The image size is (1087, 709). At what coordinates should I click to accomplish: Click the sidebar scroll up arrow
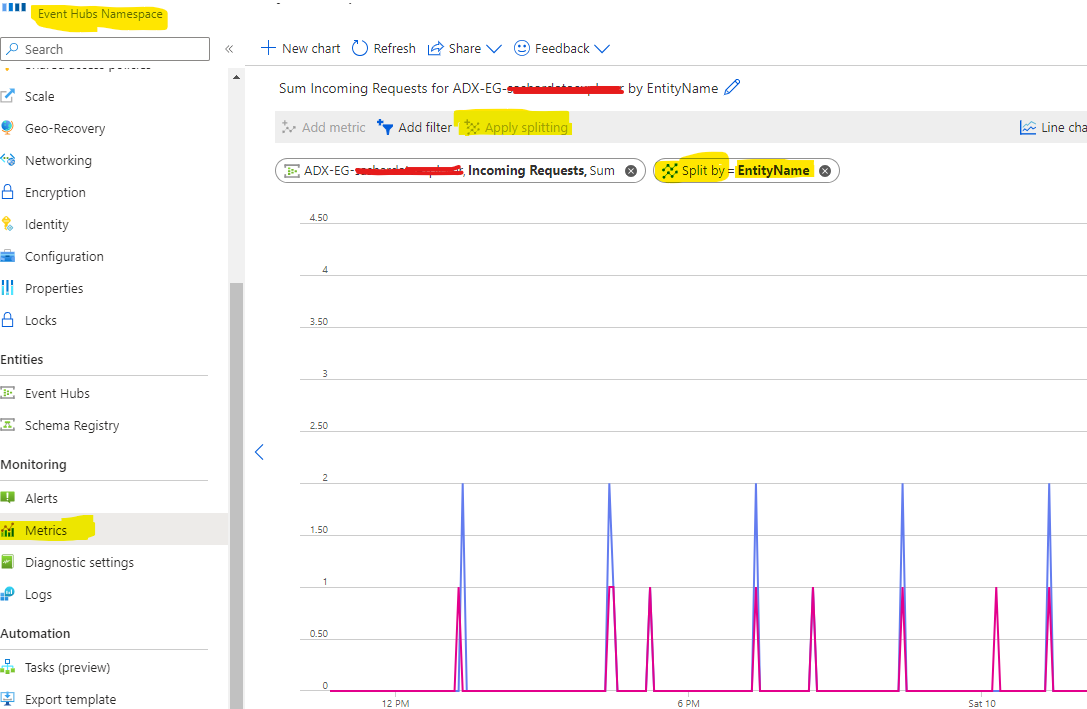click(236, 77)
